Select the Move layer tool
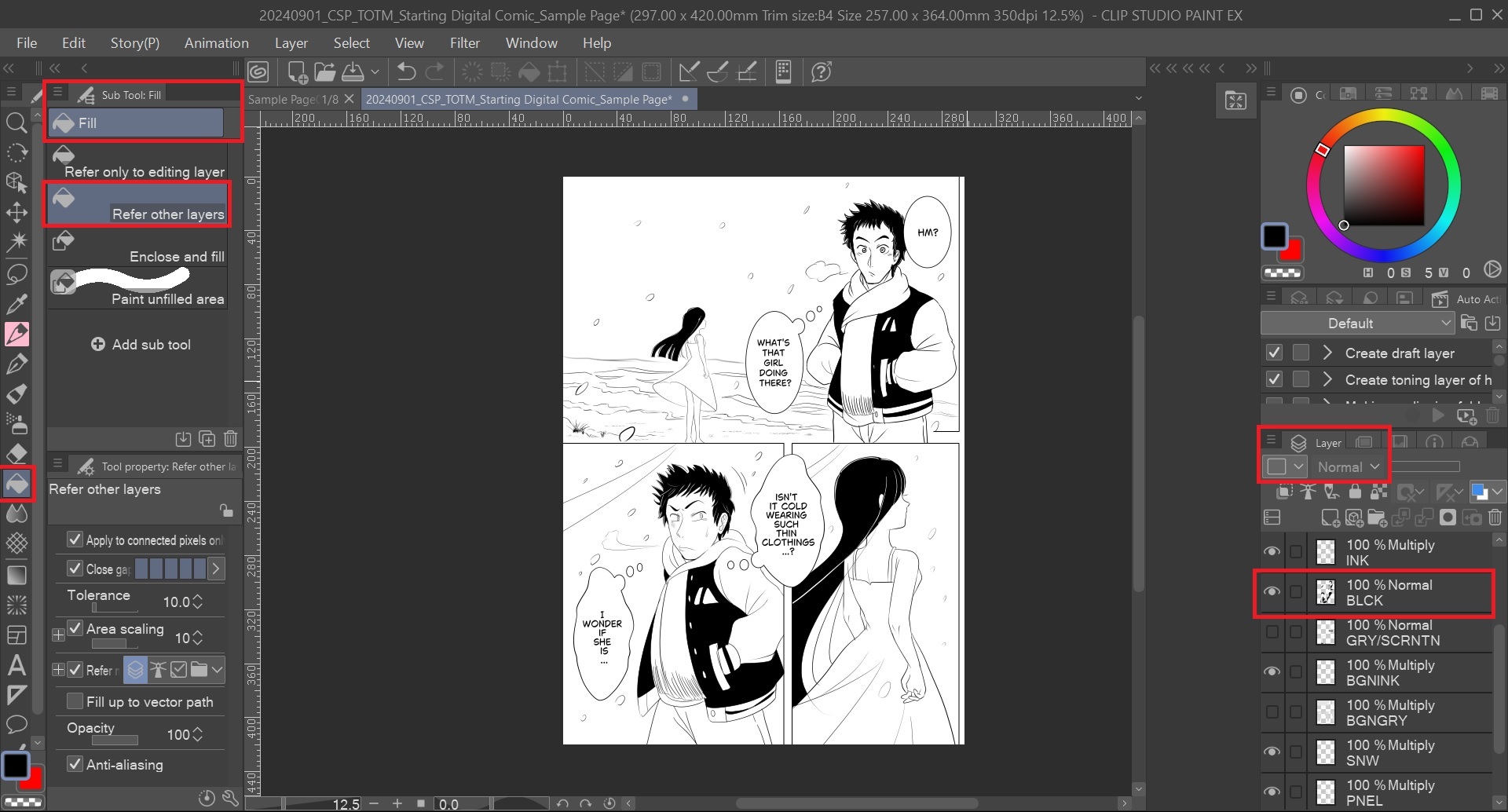Screen dimensions: 1508x812 [16, 213]
